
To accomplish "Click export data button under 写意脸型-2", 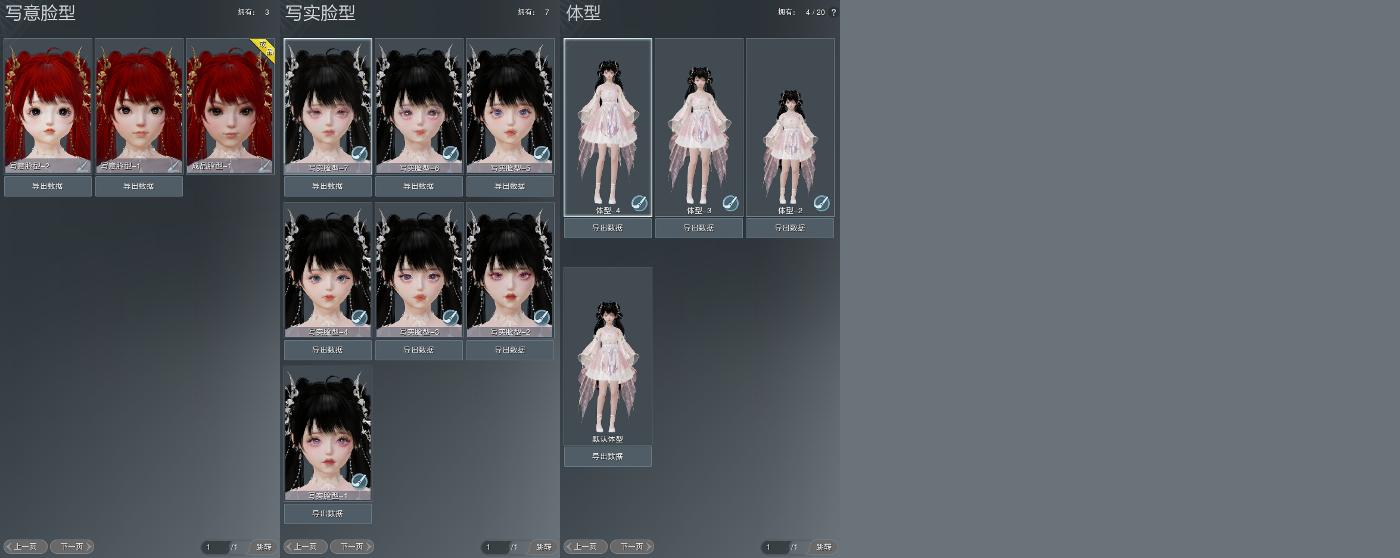I will [48, 186].
